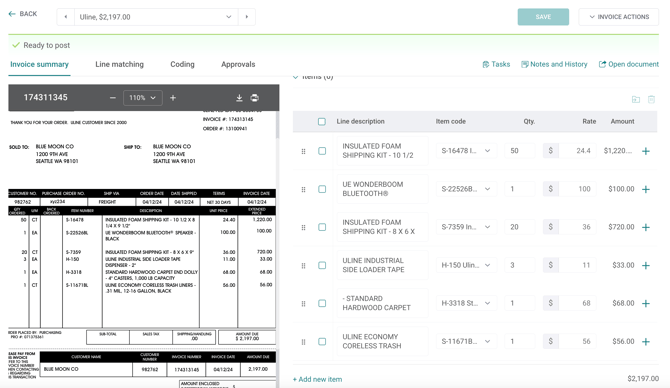
Task: Open Notes and History
Action: point(554,64)
